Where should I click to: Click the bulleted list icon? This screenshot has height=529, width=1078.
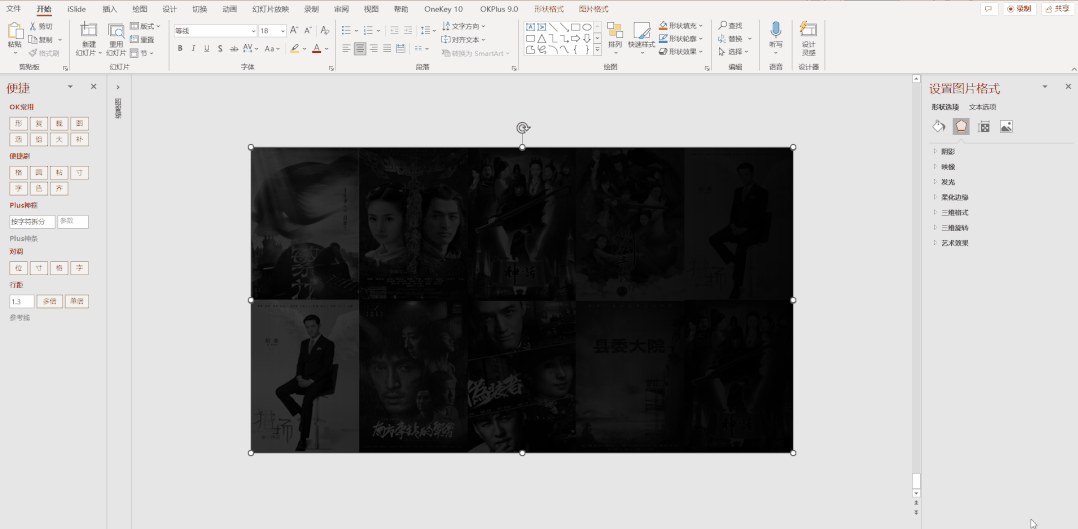point(346,30)
